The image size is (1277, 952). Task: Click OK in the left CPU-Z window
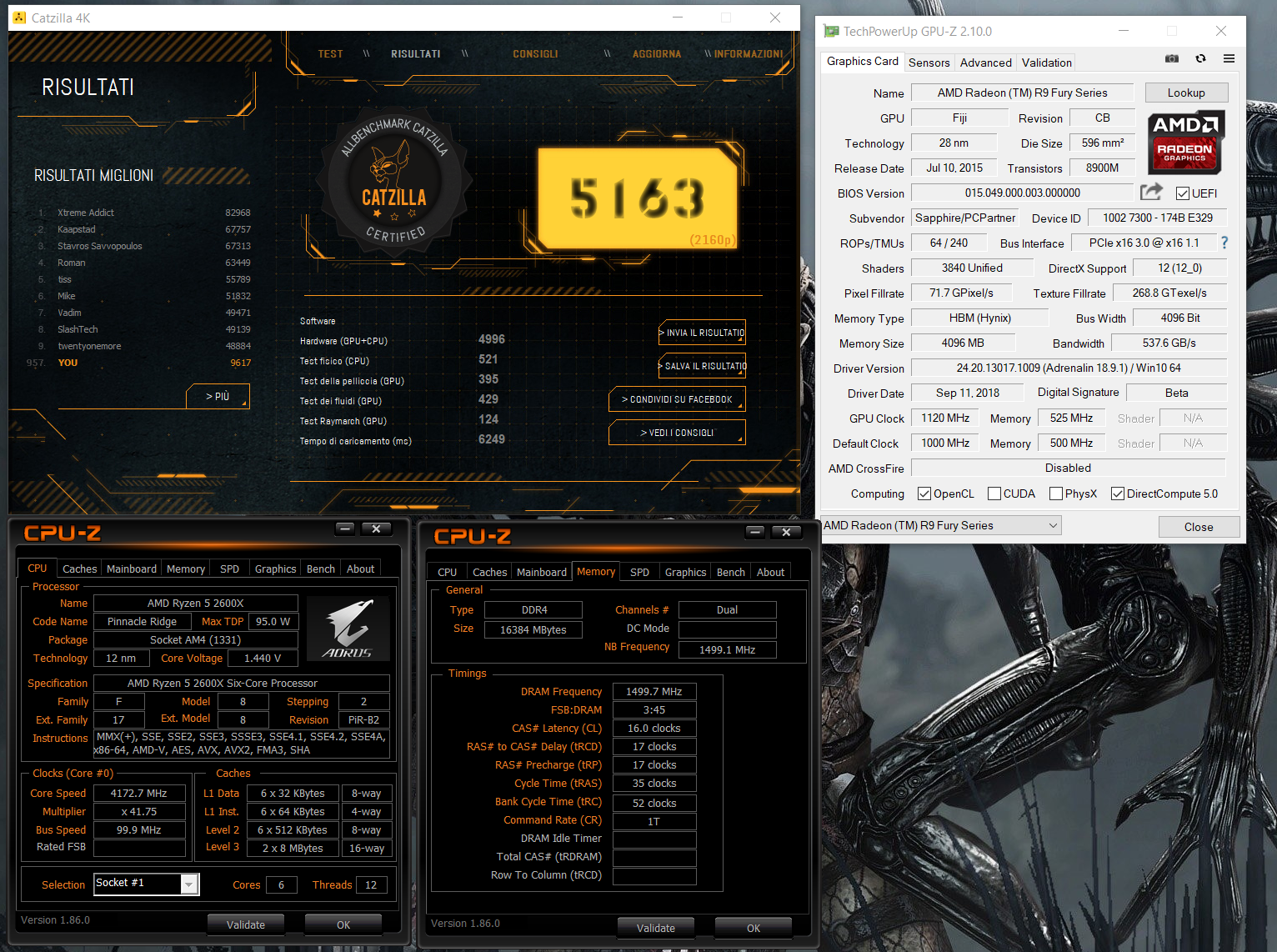click(x=343, y=924)
